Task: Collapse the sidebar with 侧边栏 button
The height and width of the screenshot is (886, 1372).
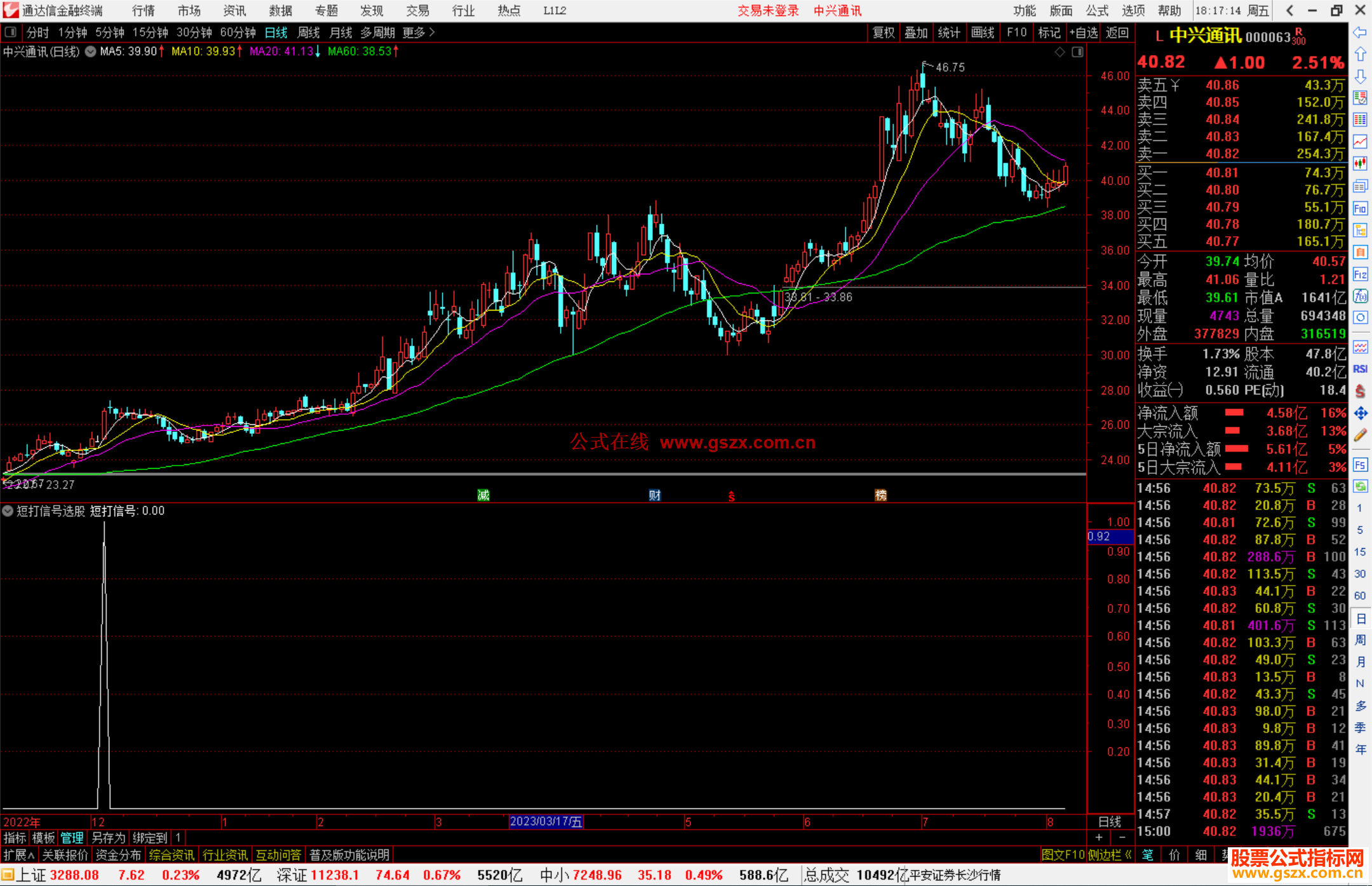Action: (x=1109, y=855)
